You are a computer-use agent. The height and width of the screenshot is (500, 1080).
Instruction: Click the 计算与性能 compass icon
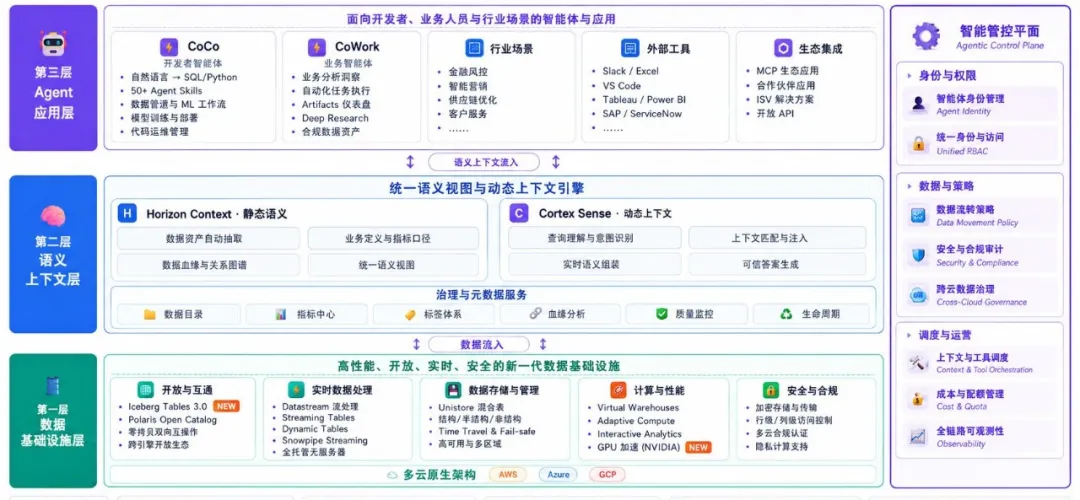[618, 390]
